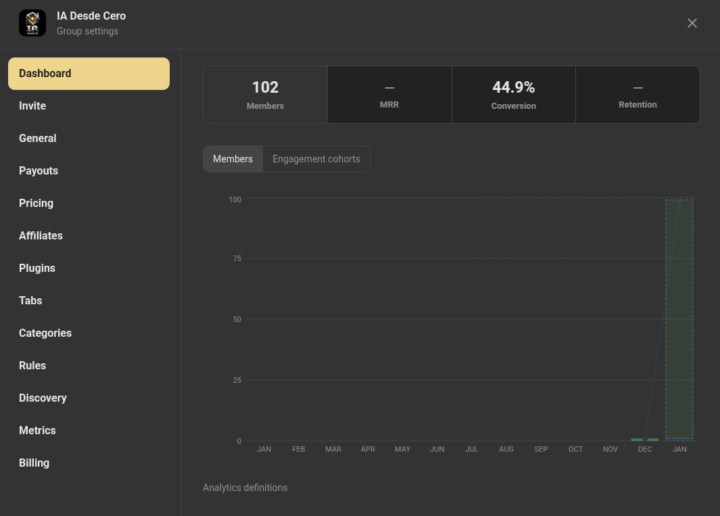Select the Members chart tab

pyautogui.click(x=233, y=159)
